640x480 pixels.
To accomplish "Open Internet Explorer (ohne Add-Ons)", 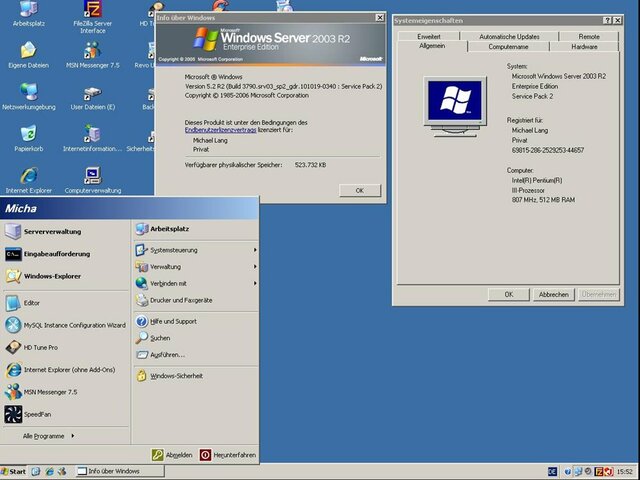I will tap(64, 370).
